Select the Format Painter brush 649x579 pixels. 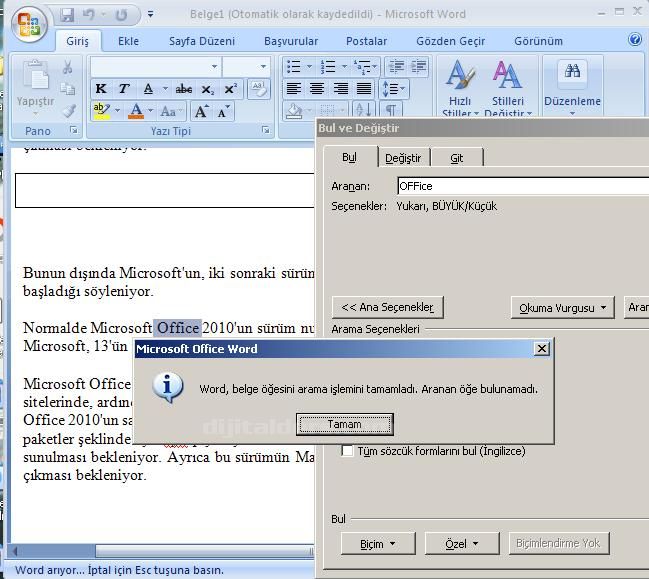click(68, 111)
